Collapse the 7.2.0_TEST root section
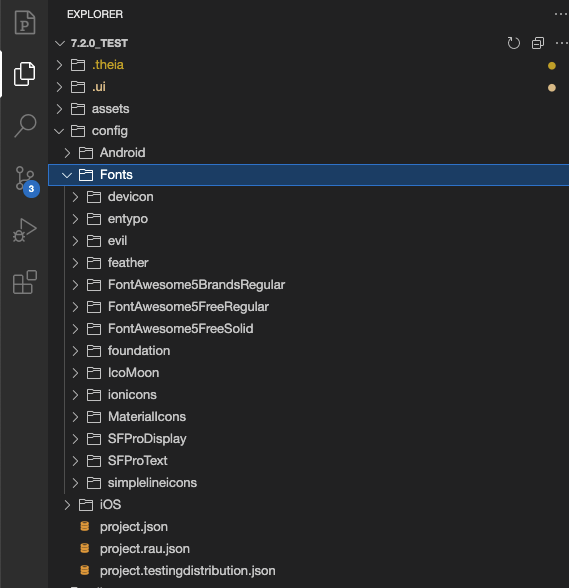This screenshot has height=588, width=569. (x=60, y=44)
